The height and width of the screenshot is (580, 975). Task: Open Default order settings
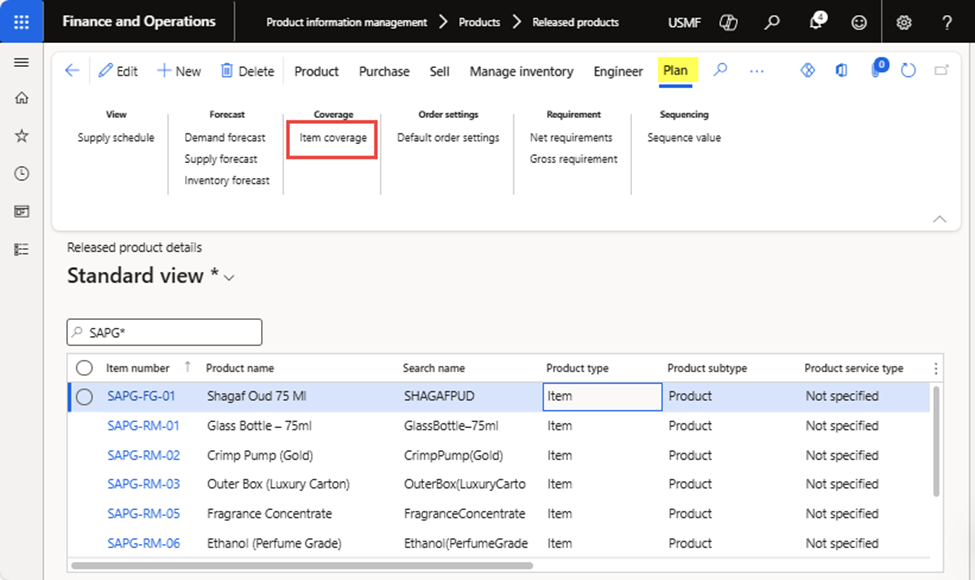click(x=448, y=138)
